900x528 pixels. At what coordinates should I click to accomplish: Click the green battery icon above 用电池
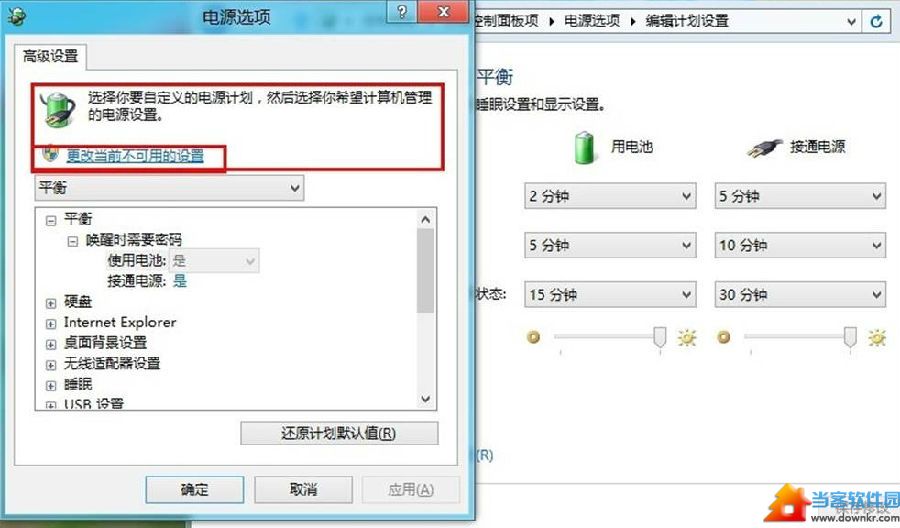click(x=584, y=147)
